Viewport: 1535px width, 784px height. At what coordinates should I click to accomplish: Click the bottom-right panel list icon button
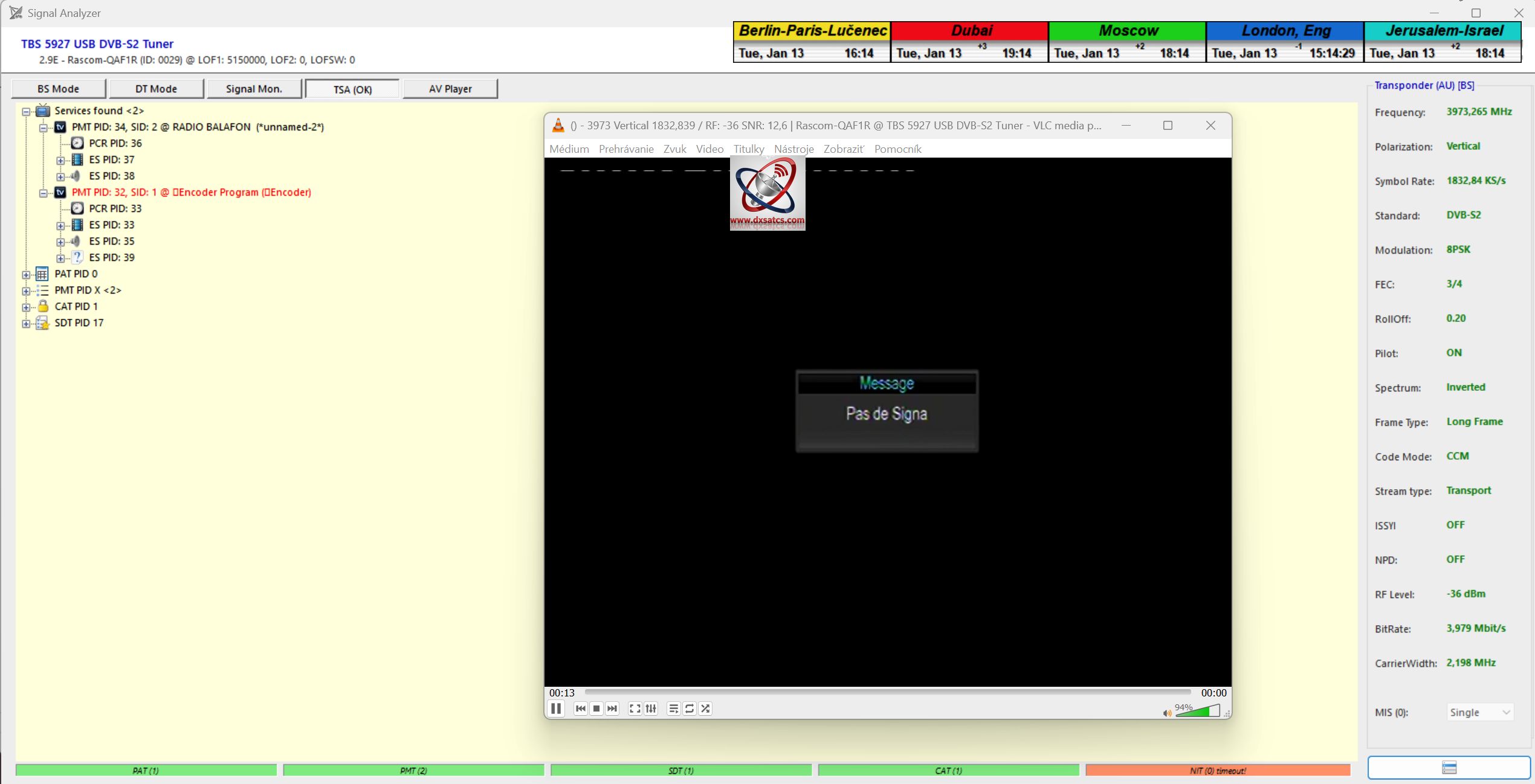(1449, 768)
